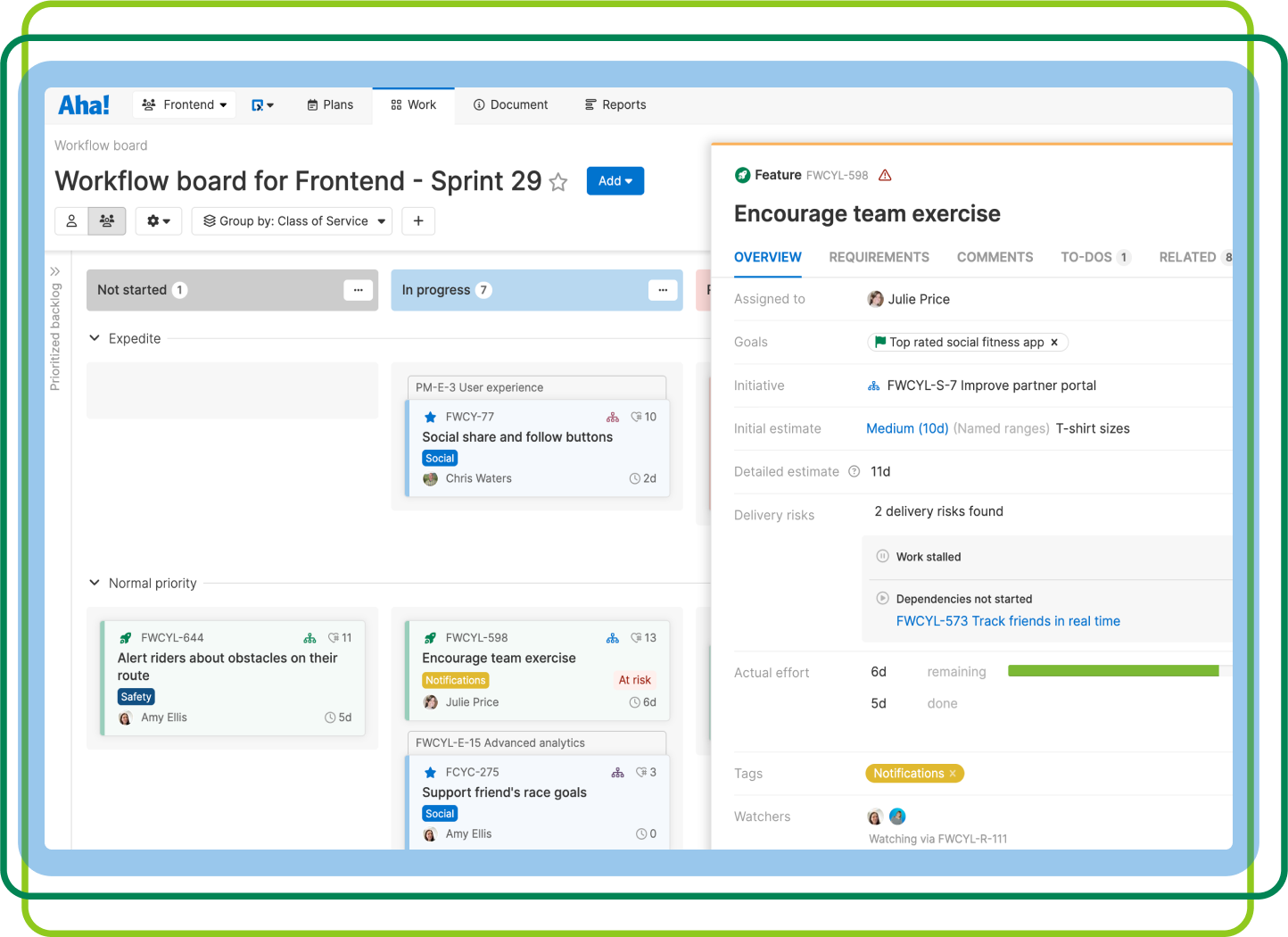Viewport: 1288px width, 937px height.
Task: Open the Reports menu
Action: [615, 105]
